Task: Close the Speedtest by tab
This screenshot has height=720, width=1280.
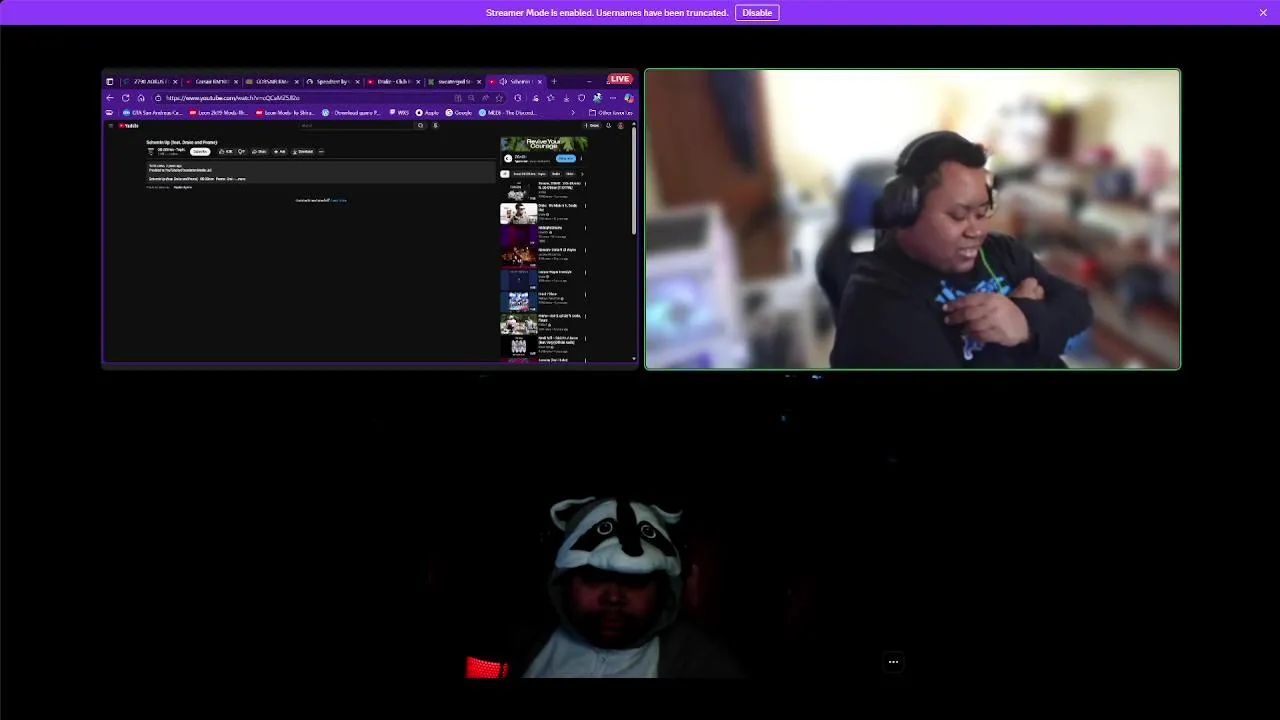Action: click(357, 82)
